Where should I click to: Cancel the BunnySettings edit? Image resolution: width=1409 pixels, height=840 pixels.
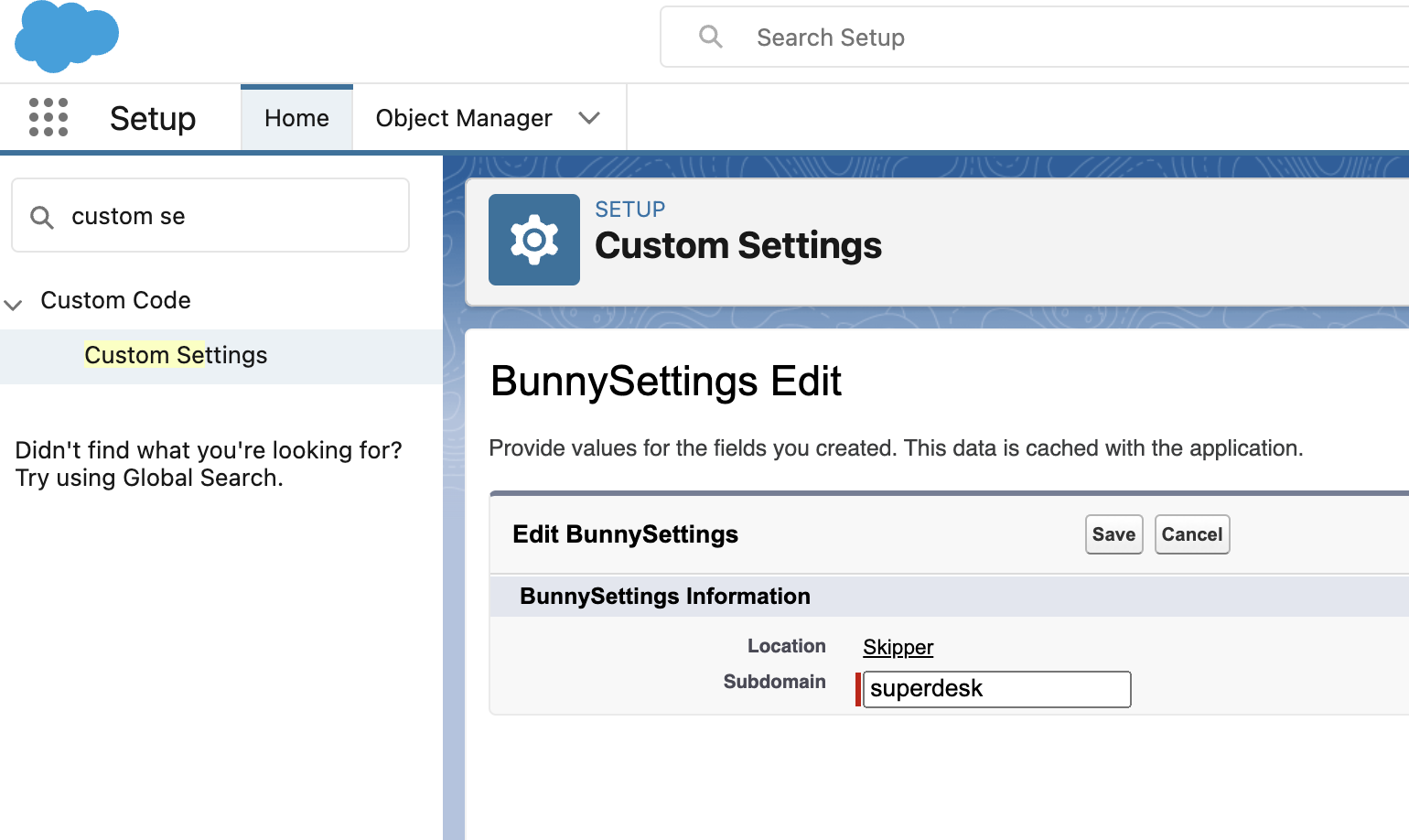[1192, 534]
